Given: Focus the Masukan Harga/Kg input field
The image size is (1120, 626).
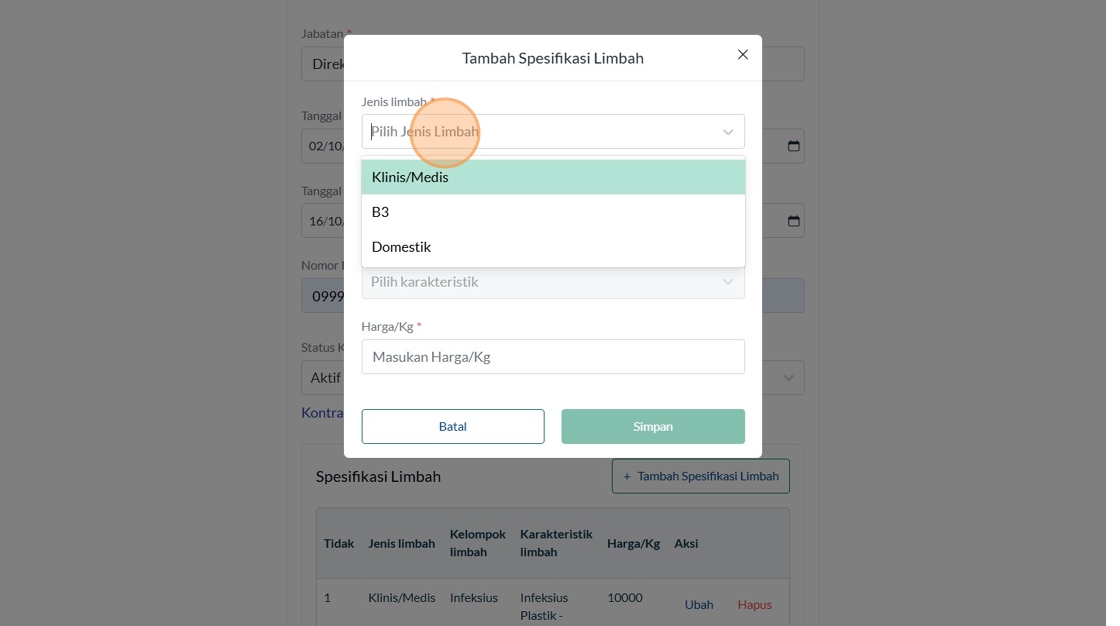Looking at the screenshot, I should (553, 357).
